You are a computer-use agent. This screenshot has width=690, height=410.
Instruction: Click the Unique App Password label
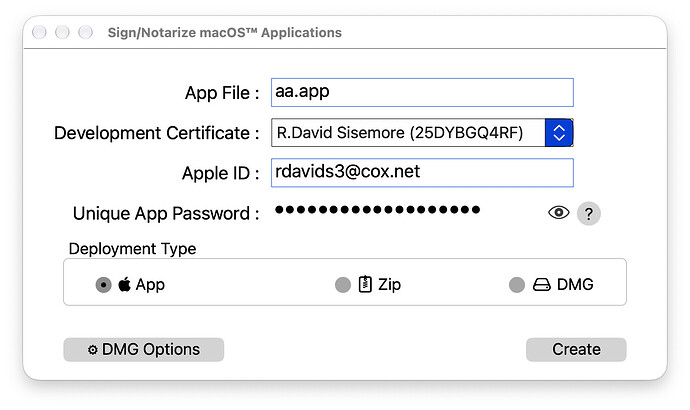tap(166, 214)
